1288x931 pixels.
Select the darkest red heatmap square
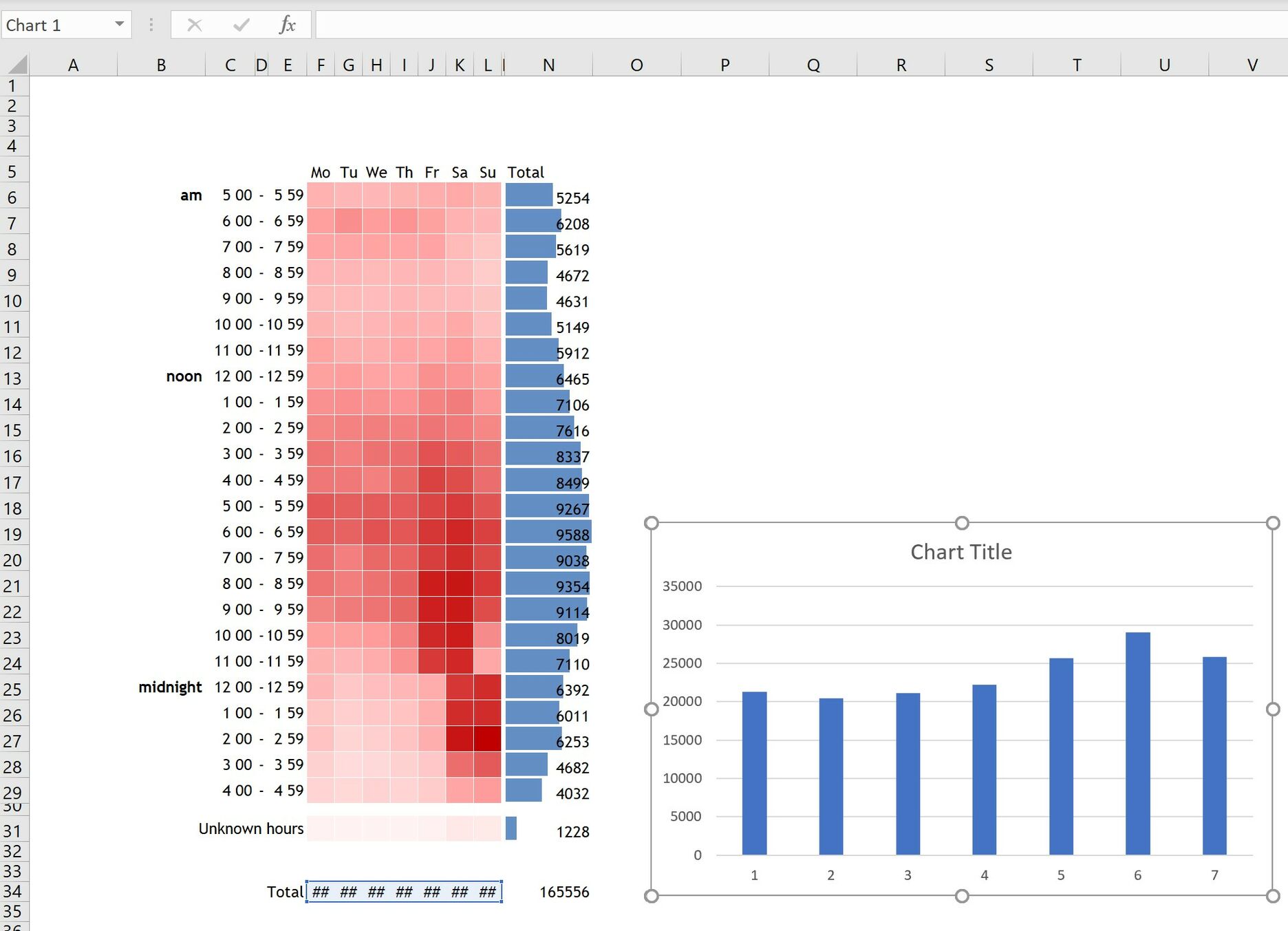pyautogui.click(x=487, y=738)
